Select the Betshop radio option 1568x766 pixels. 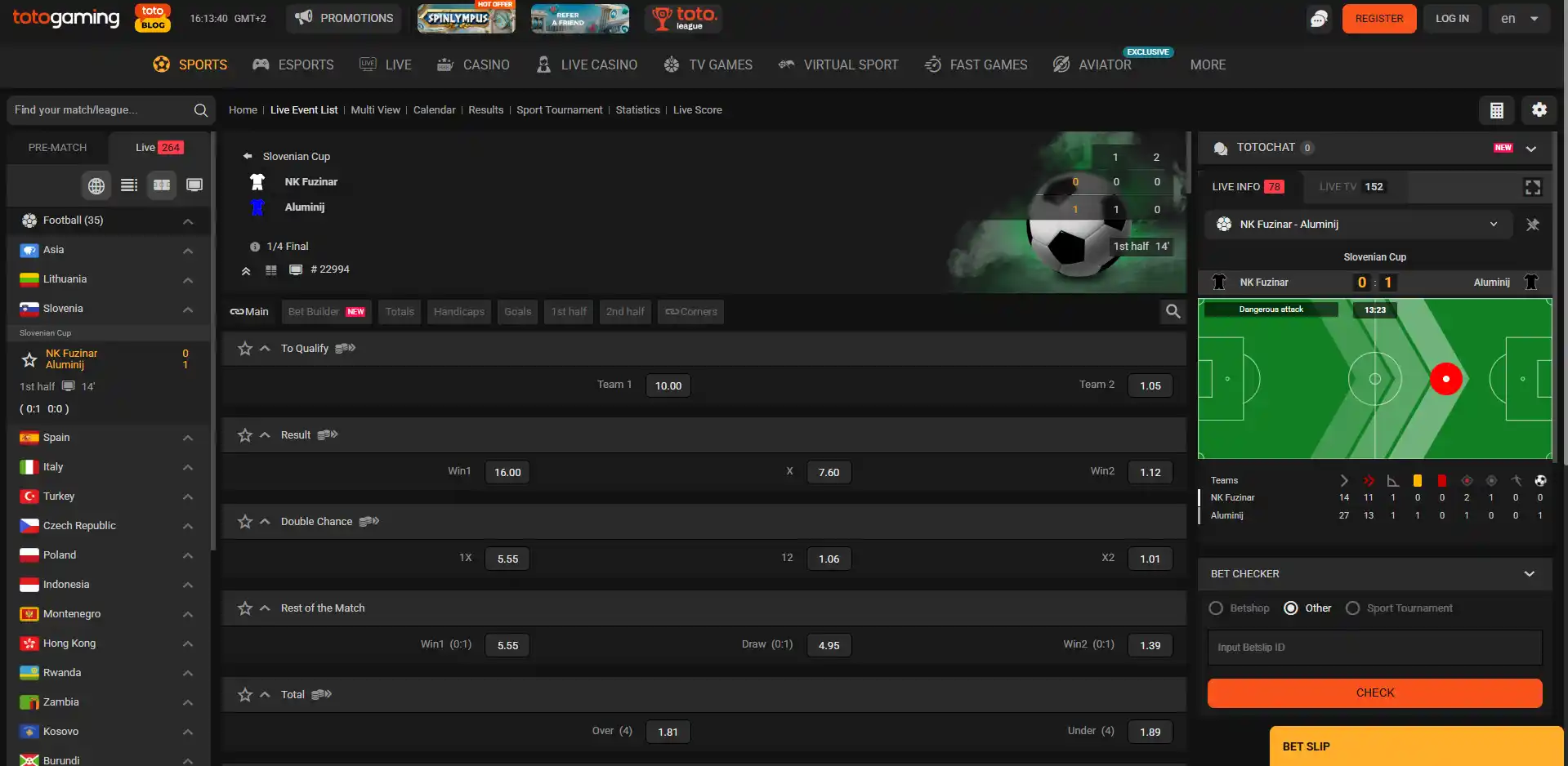click(1216, 608)
